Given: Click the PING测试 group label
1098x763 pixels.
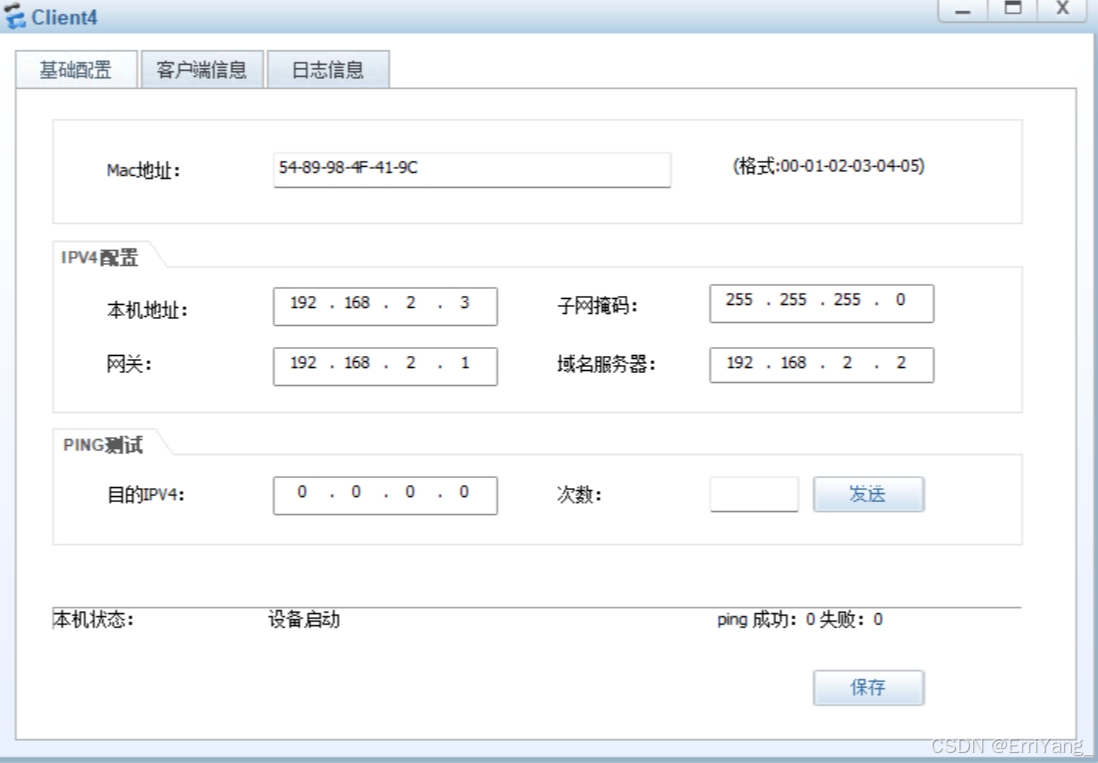Looking at the screenshot, I should (103, 445).
